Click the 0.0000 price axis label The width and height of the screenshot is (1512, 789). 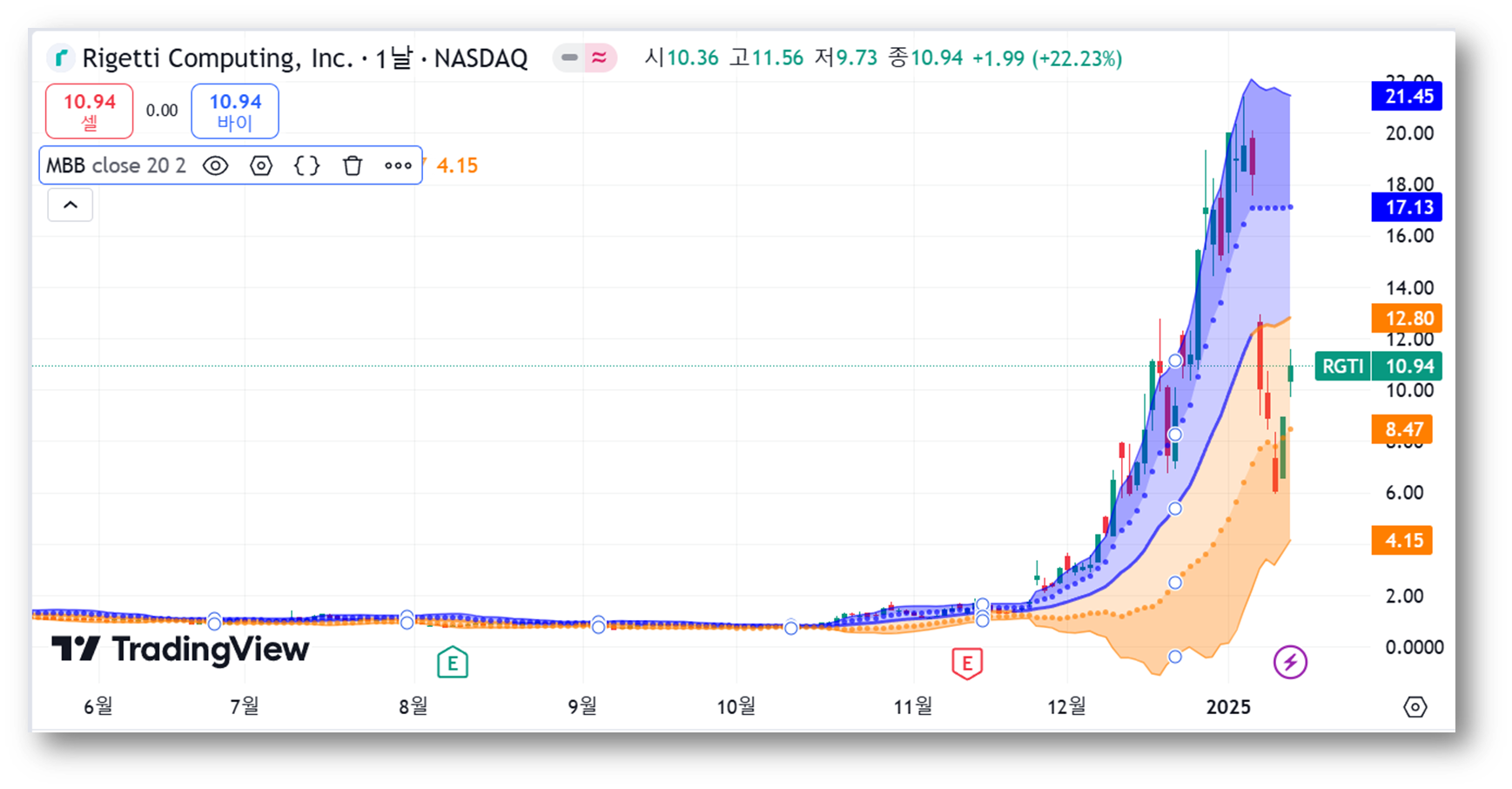click(1415, 648)
